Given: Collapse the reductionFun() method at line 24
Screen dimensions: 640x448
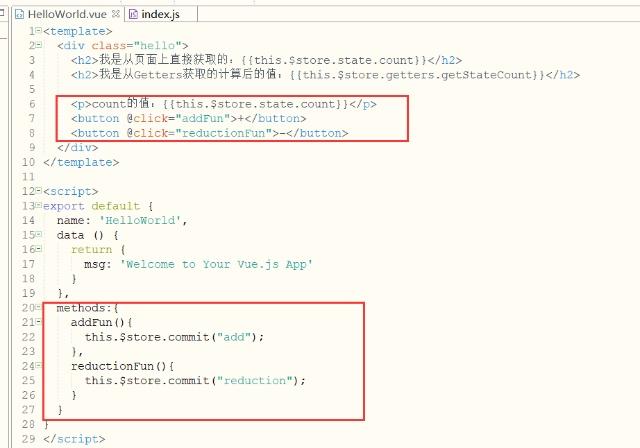Looking at the screenshot, I should coord(38,365).
